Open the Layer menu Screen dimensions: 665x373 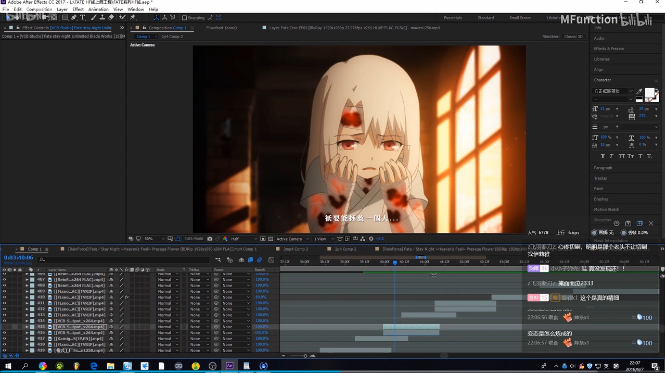point(62,9)
